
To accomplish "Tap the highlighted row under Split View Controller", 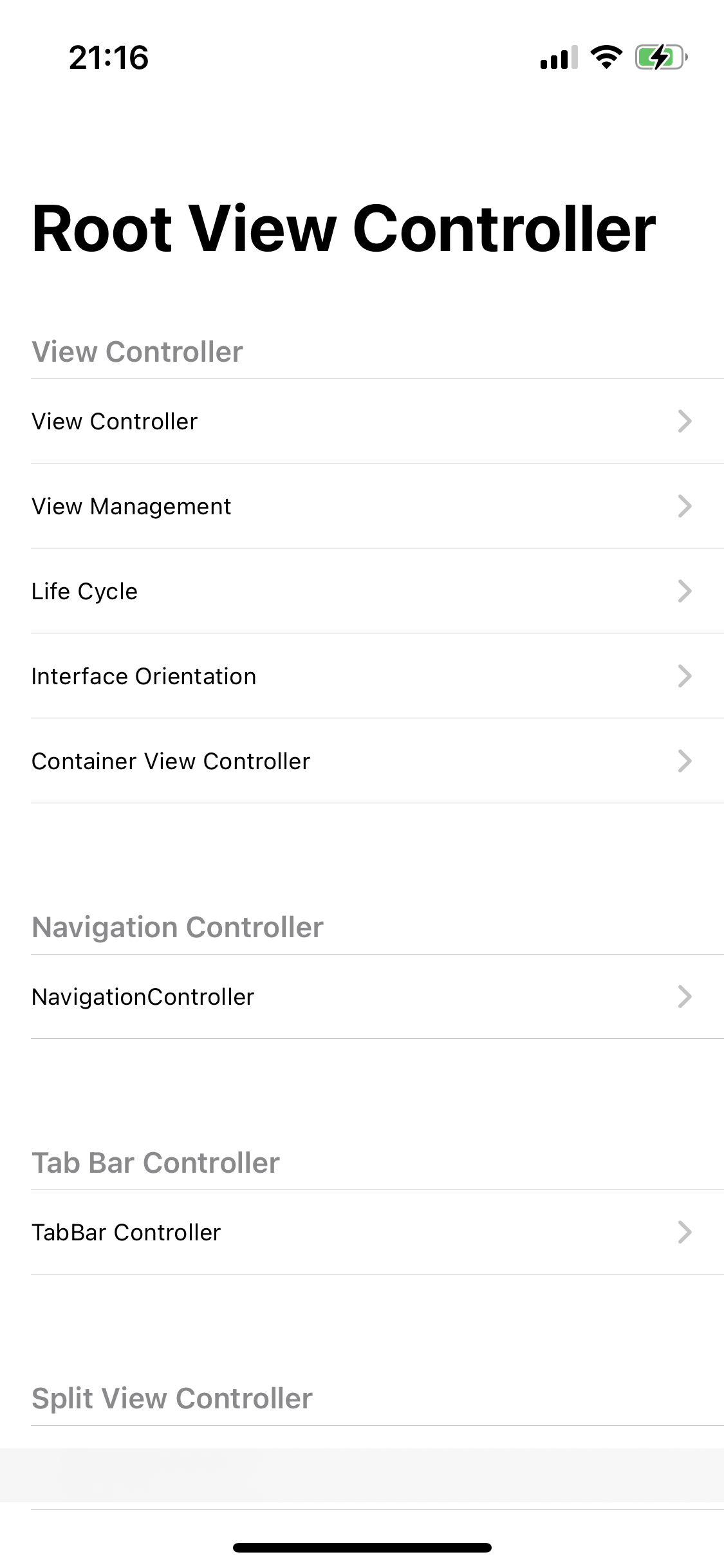I will click(x=362, y=1475).
